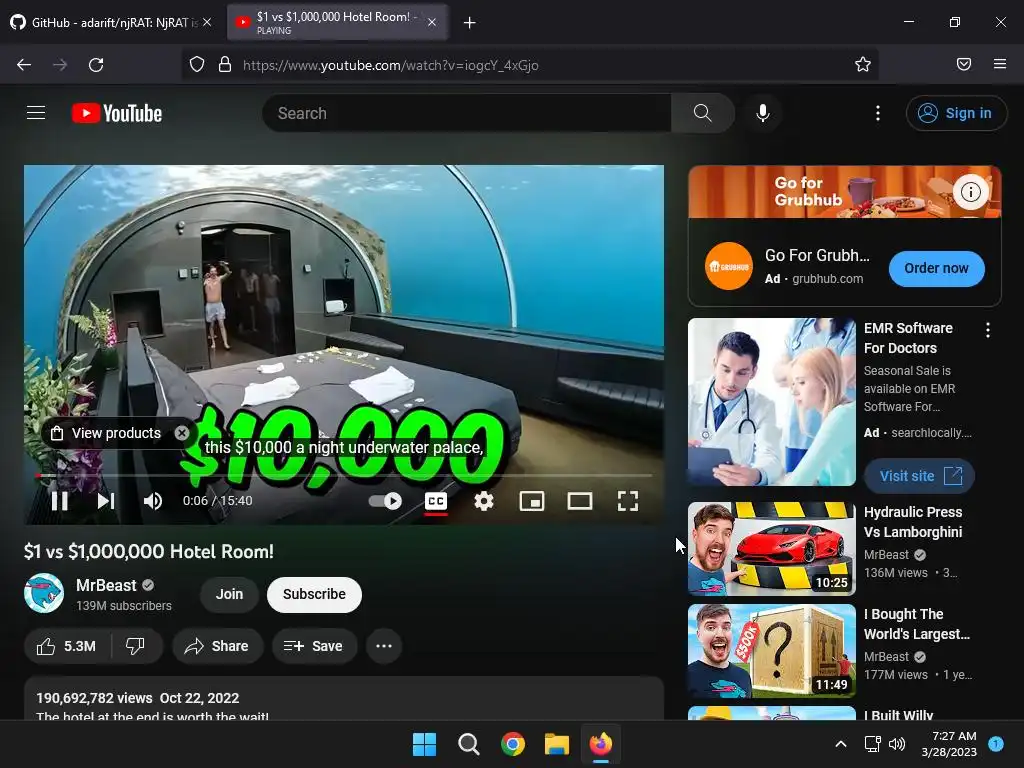1024x768 pixels.
Task: Open I Bought The World's Largest thumbnail
Action: 771,651
